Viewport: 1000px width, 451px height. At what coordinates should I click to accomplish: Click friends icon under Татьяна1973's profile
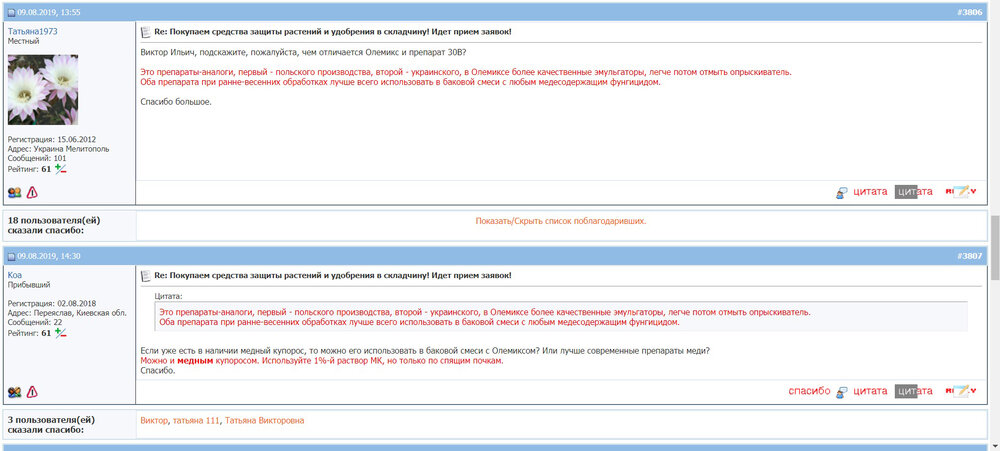coord(15,192)
